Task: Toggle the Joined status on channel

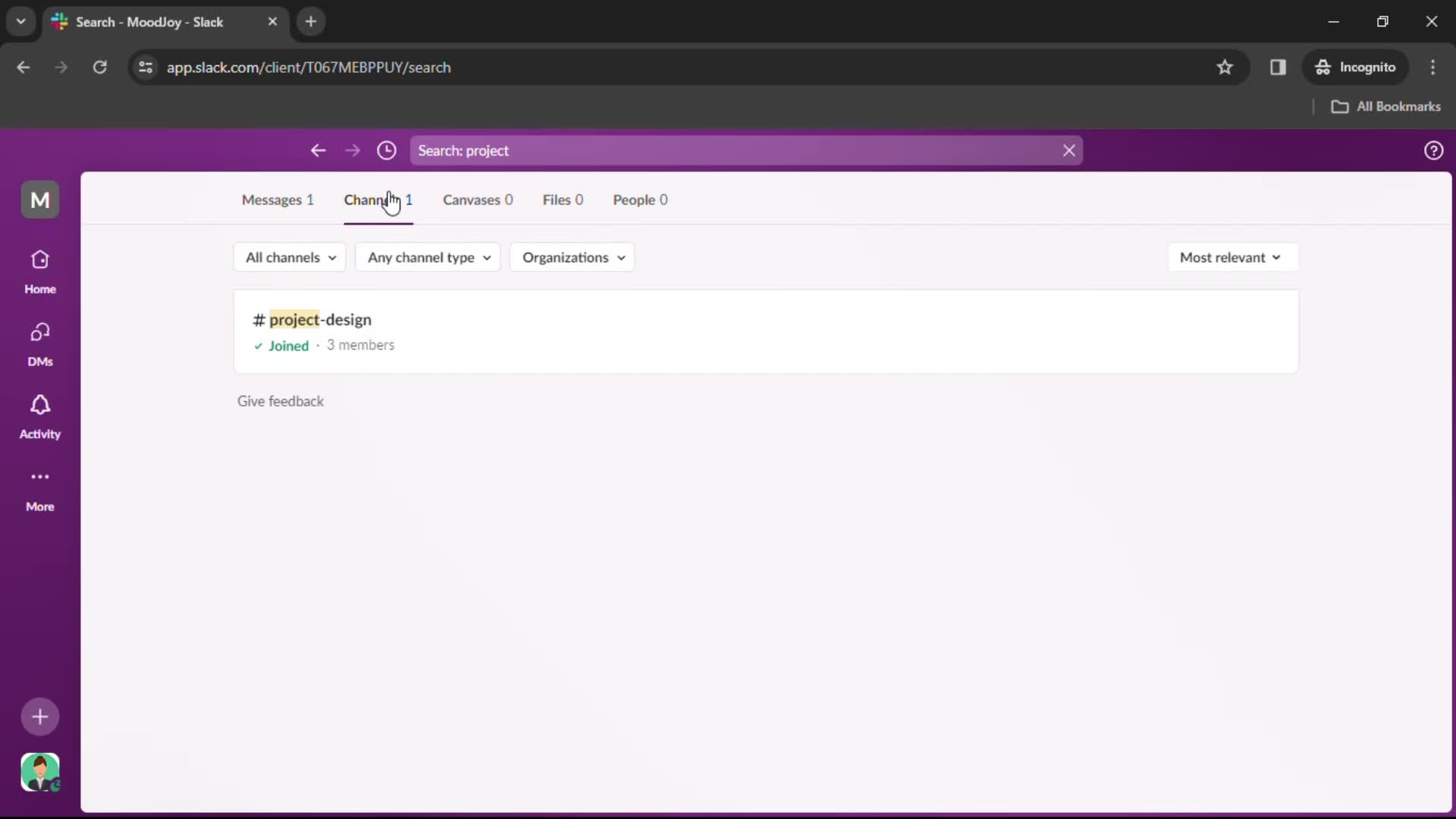Action: pyautogui.click(x=281, y=345)
